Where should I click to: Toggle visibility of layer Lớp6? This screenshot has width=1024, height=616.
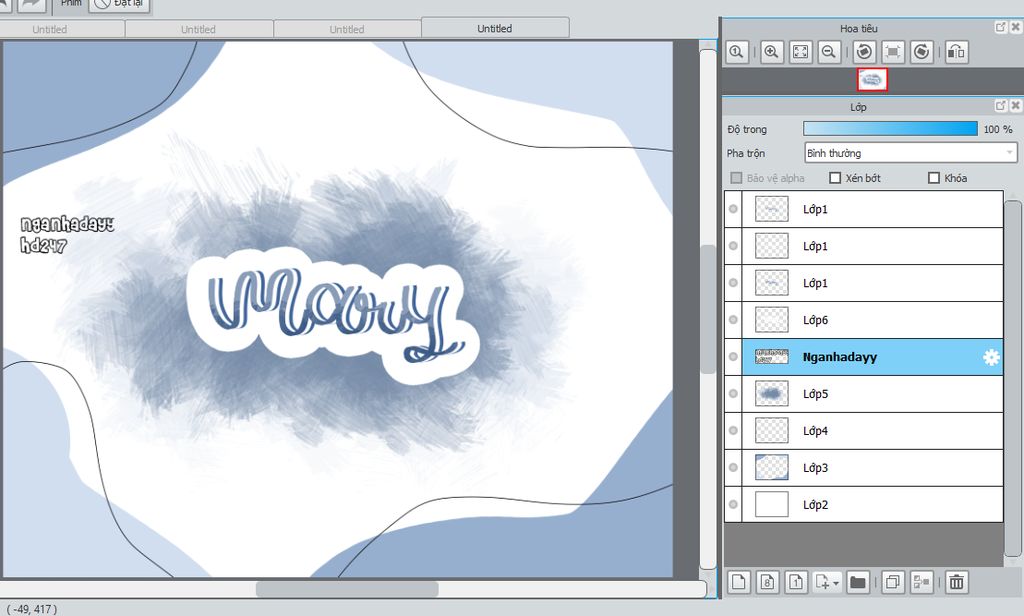733,320
